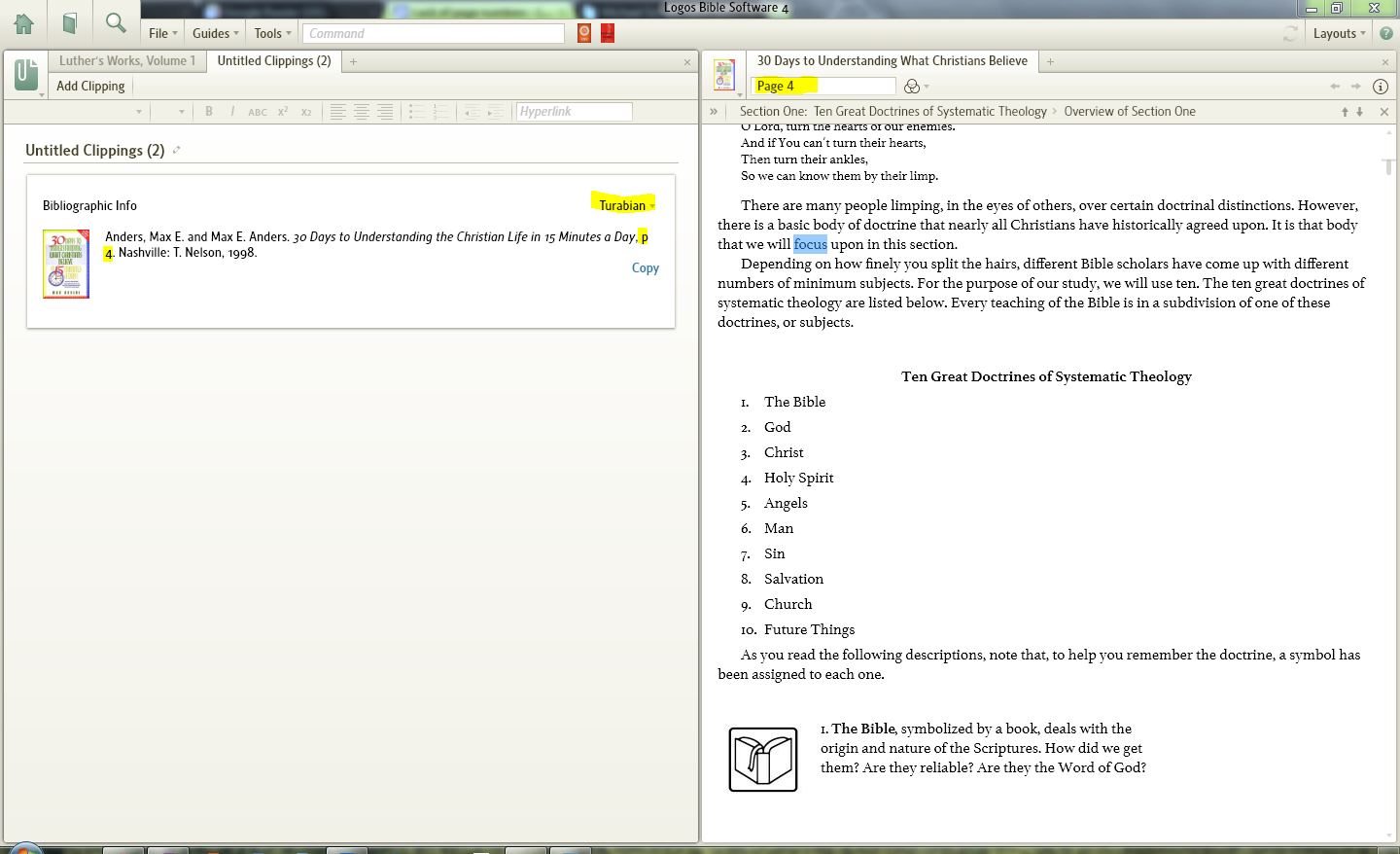
Task: Open the Tools menu
Action: (x=272, y=33)
